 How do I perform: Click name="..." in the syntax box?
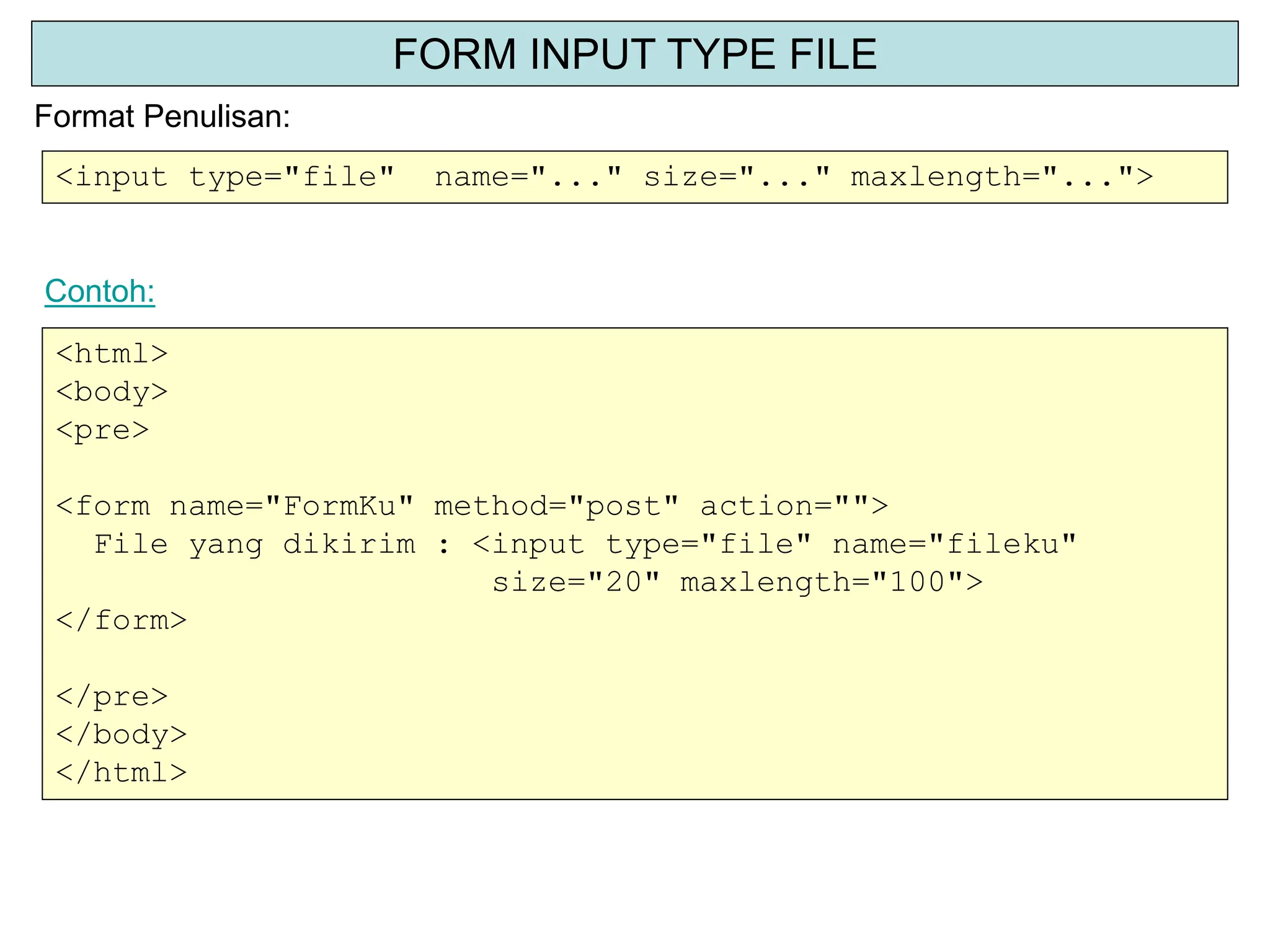click(x=528, y=177)
